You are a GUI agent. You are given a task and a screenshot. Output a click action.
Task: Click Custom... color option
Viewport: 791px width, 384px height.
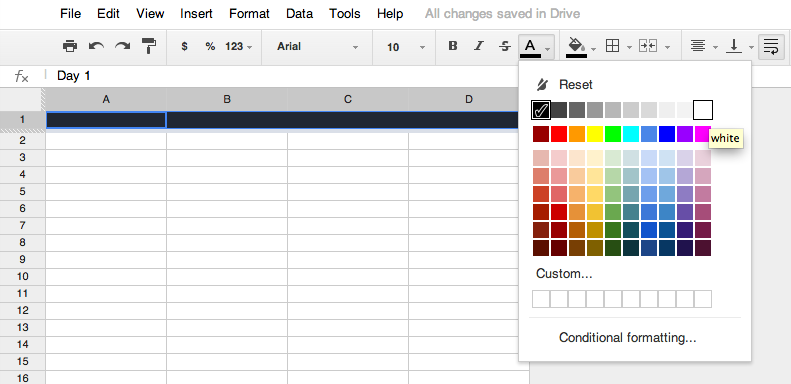coord(564,273)
